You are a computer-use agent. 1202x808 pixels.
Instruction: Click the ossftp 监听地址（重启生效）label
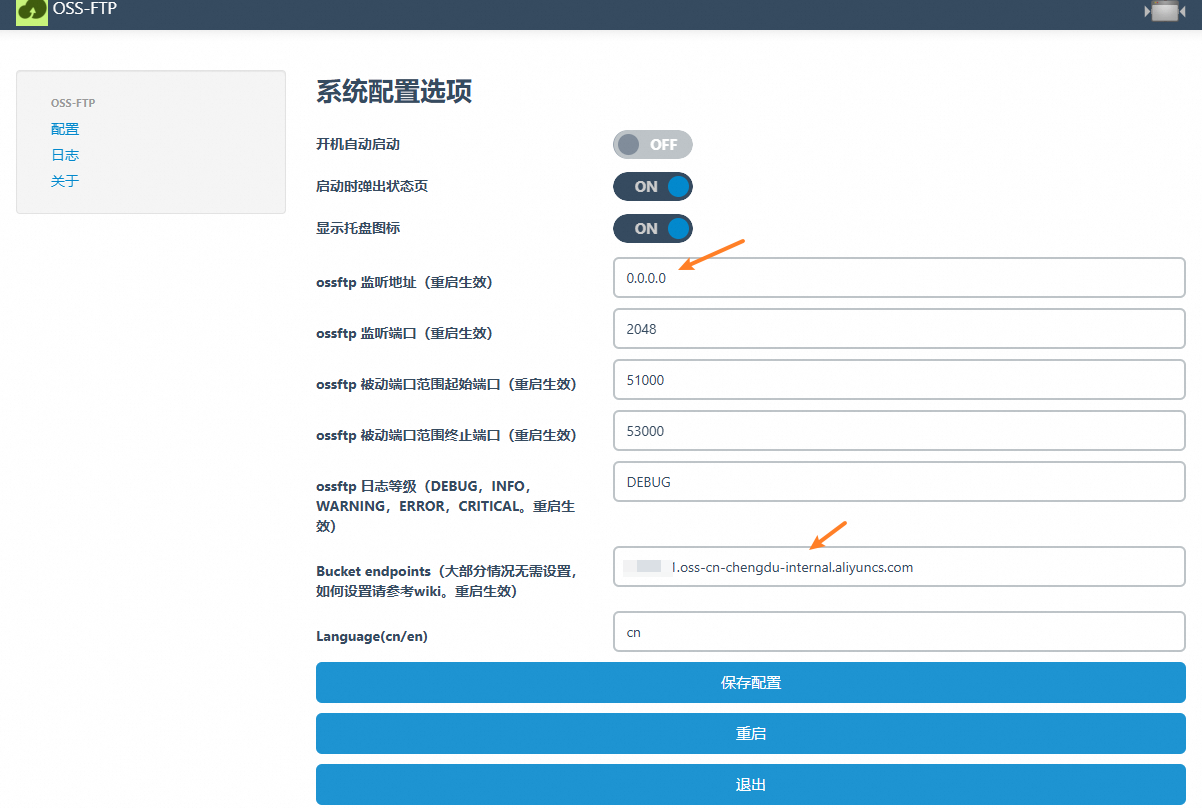(404, 282)
